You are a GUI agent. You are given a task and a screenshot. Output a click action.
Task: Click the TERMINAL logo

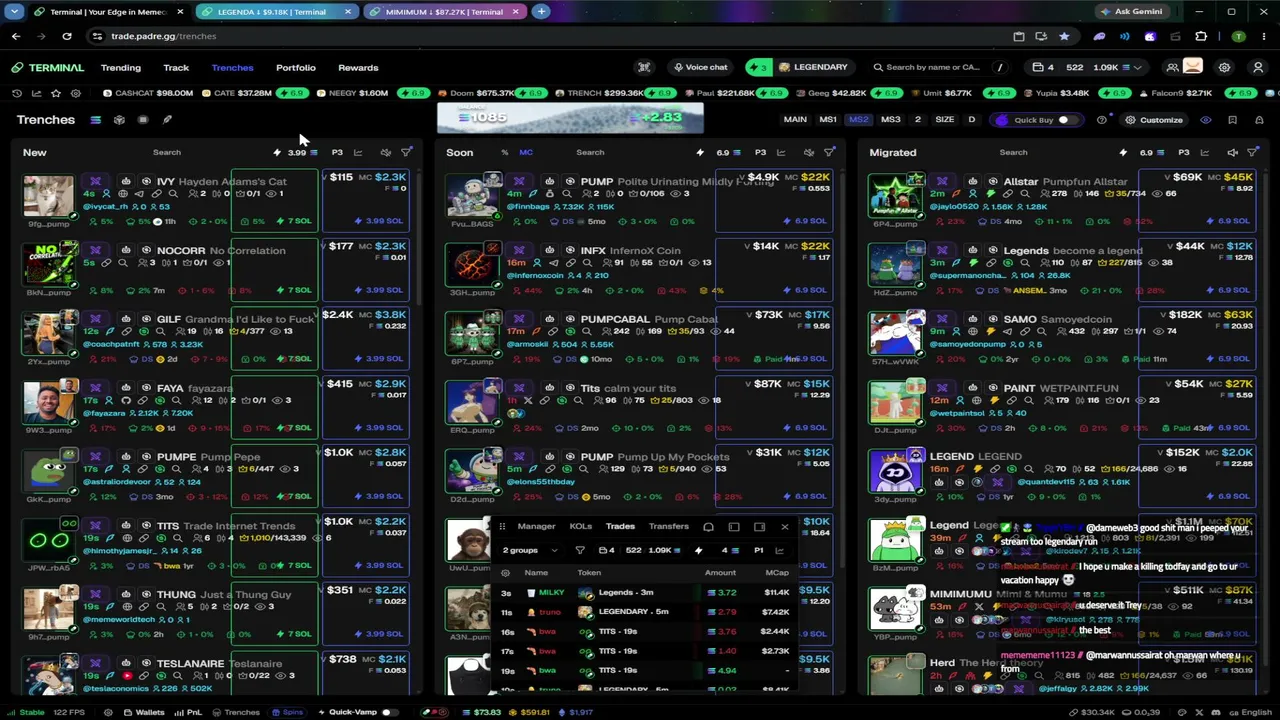pos(48,68)
